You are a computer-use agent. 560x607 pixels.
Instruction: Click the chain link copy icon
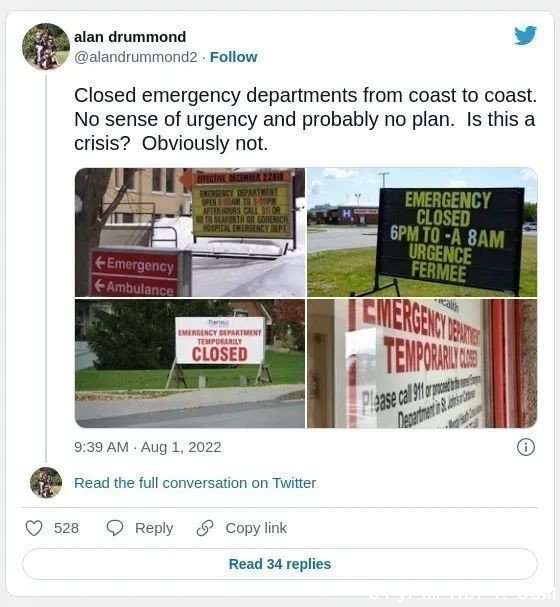click(205, 528)
